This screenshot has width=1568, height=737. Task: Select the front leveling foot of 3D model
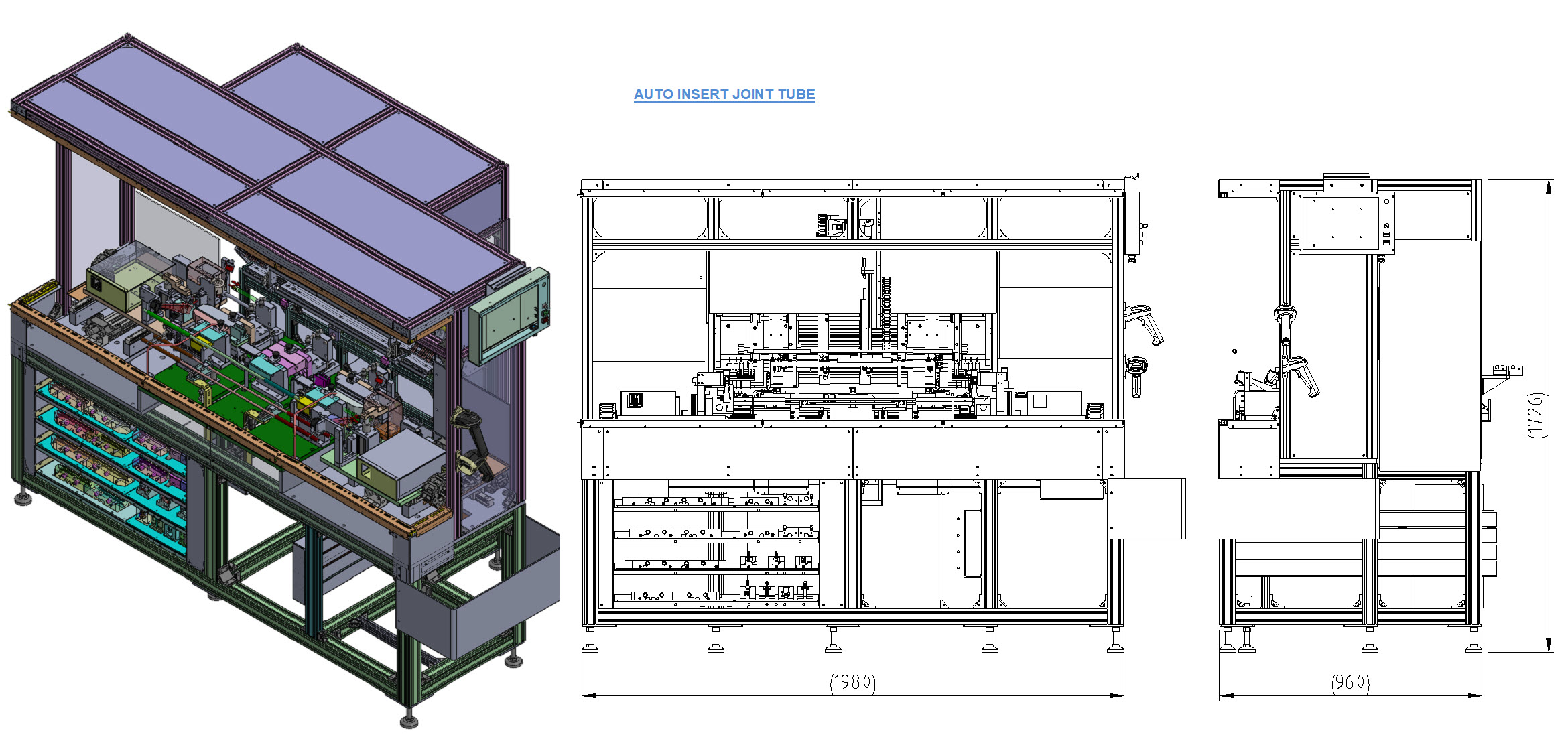(409, 717)
